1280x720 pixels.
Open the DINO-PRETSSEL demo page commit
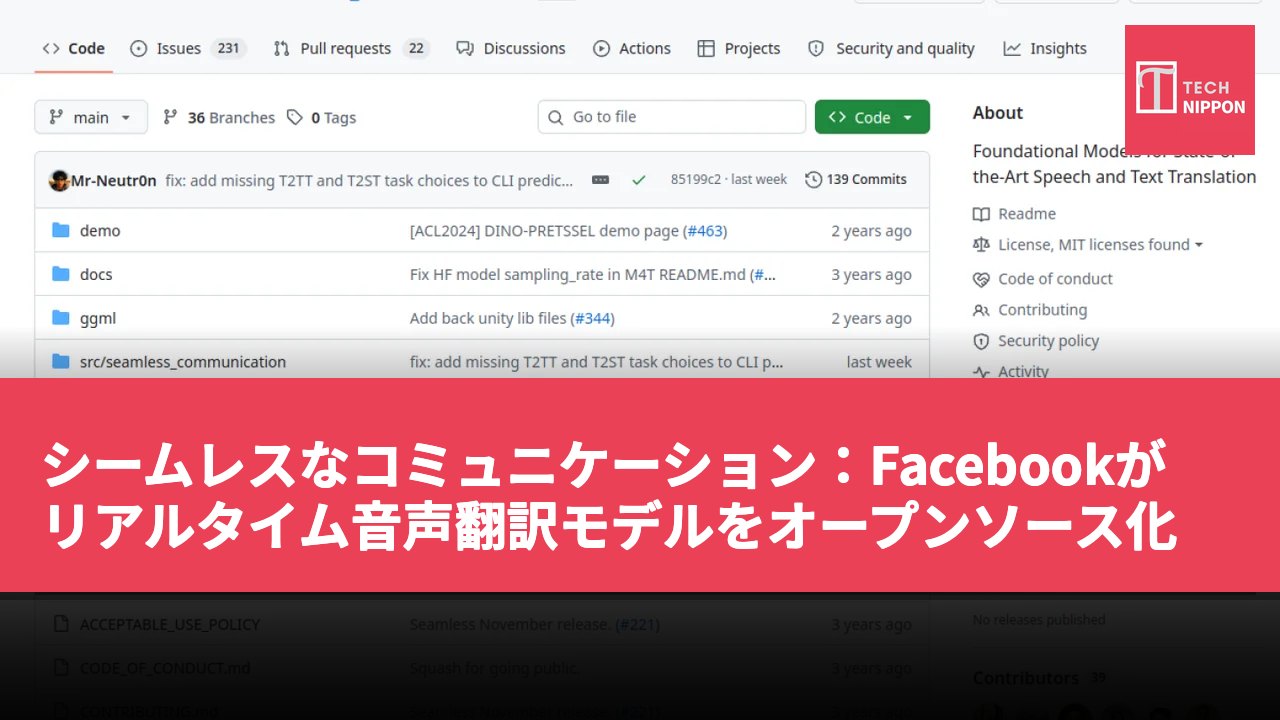pyautogui.click(x=545, y=231)
